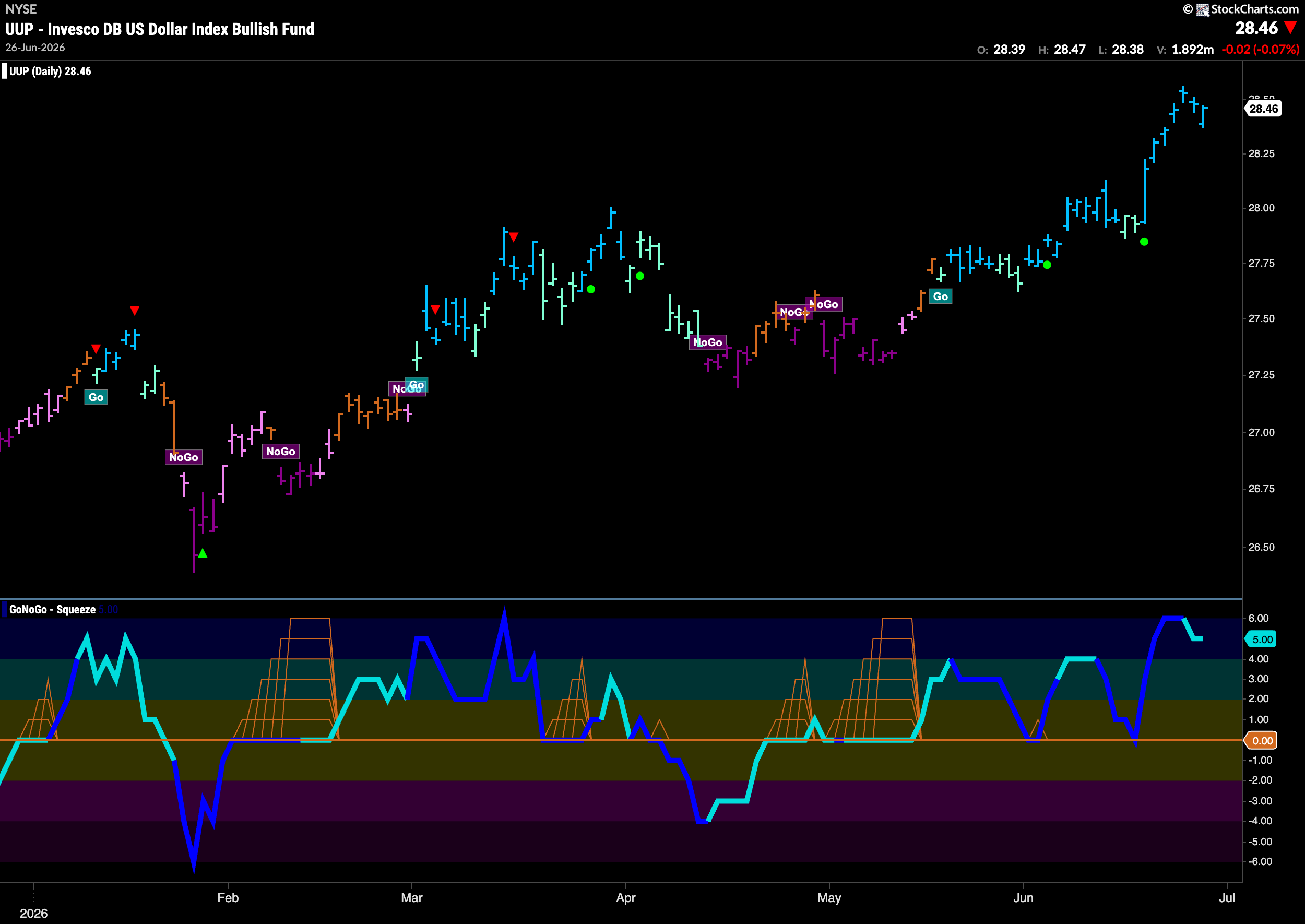The width and height of the screenshot is (1305, 924).
Task: Click the red triangle at the mid-March high
Action: coord(514,237)
